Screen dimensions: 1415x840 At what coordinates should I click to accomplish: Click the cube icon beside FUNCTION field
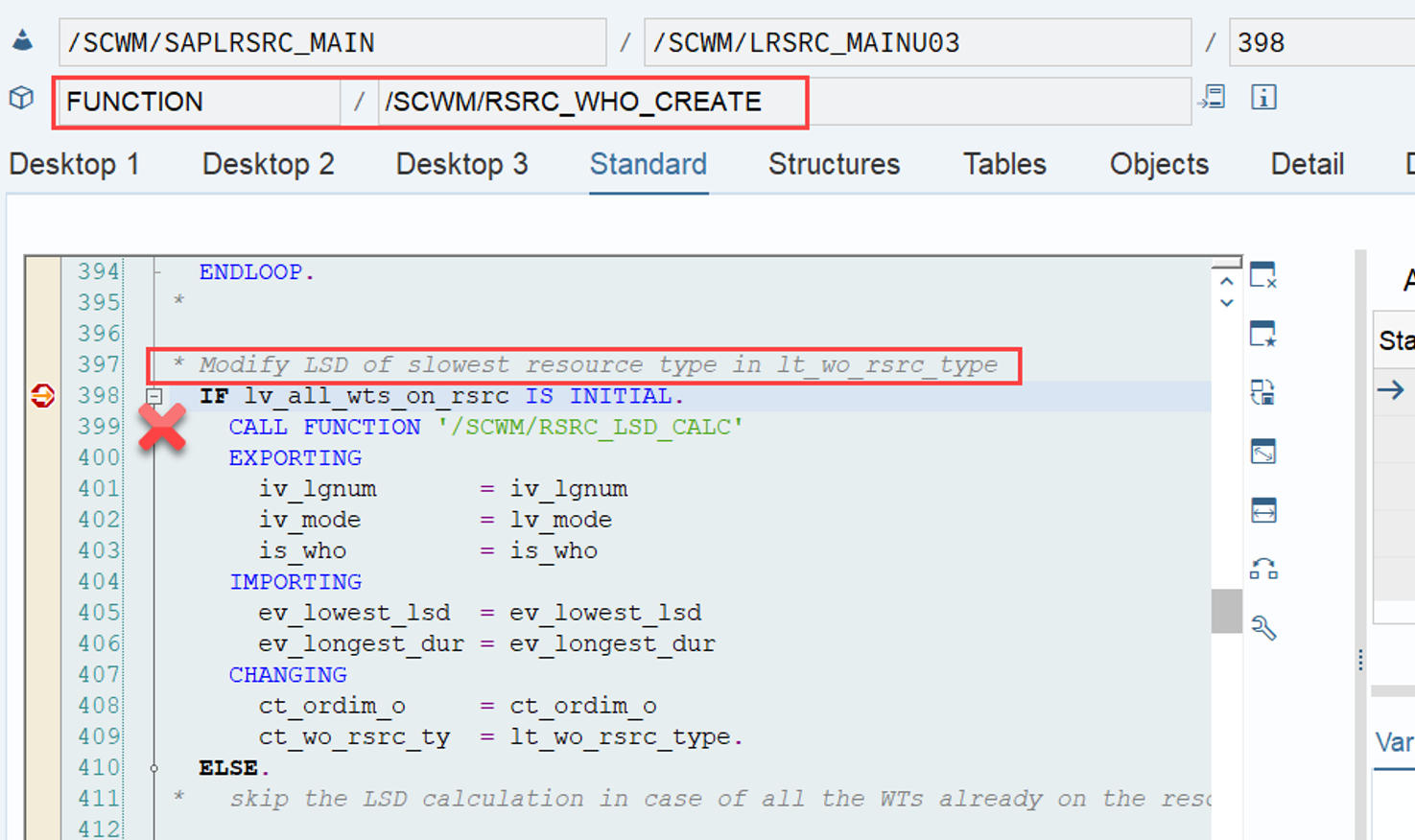(x=22, y=98)
